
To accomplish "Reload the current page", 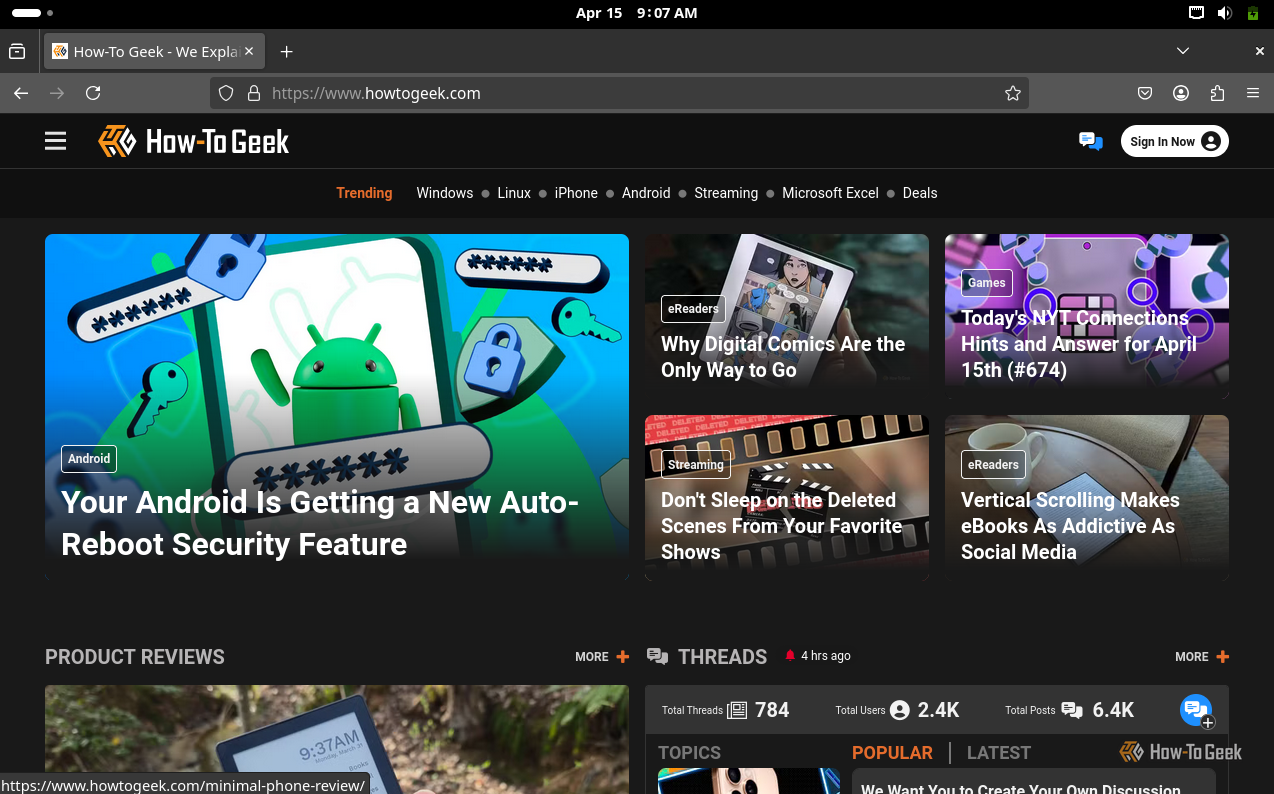I will click(x=93, y=93).
